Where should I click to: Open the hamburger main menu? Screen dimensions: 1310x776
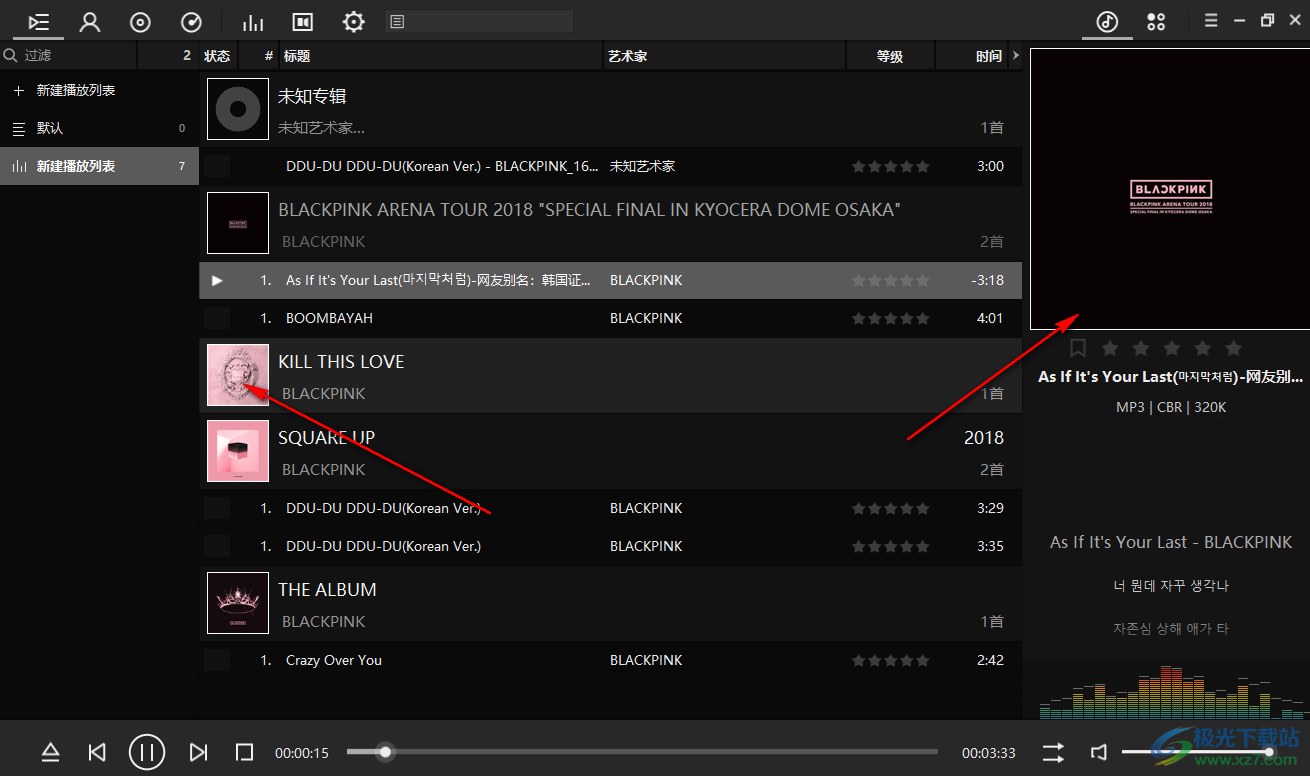click(1211, 20)
